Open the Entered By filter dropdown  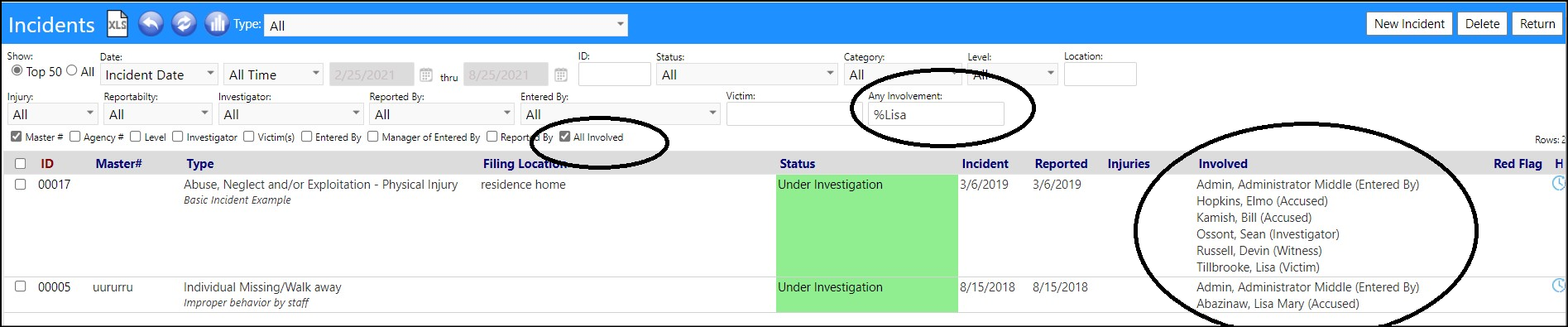[x=621, y=114]
